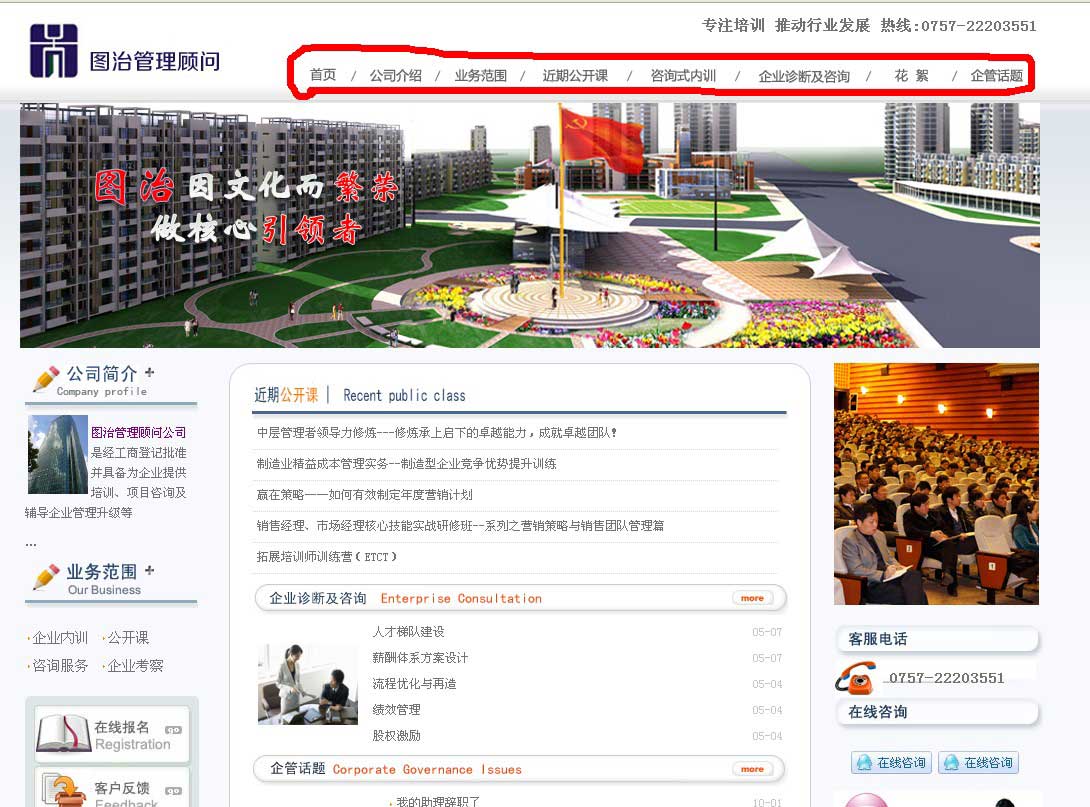Switch to the 企管话题 navigation item
This screenshot has width=1090, height=807.
click(998, 75)
